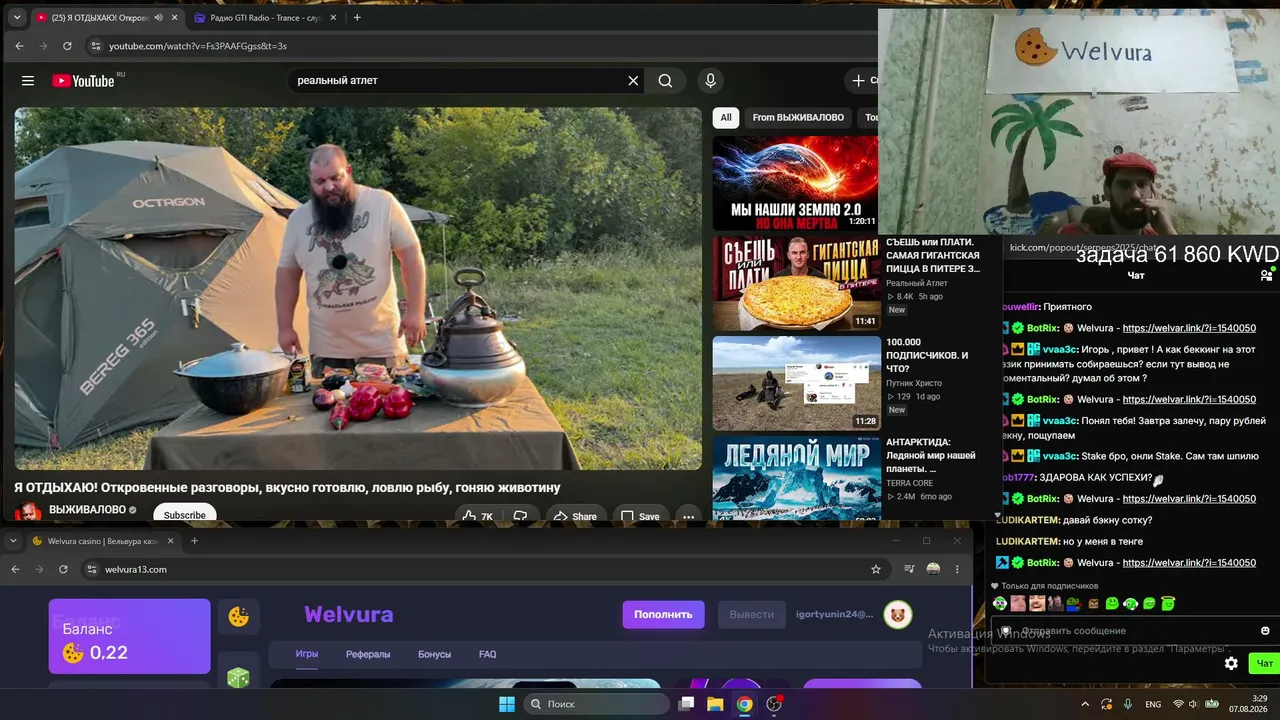Reload the YouTube page
This screenshot has width=1280, height=720.
click(67, 46)
